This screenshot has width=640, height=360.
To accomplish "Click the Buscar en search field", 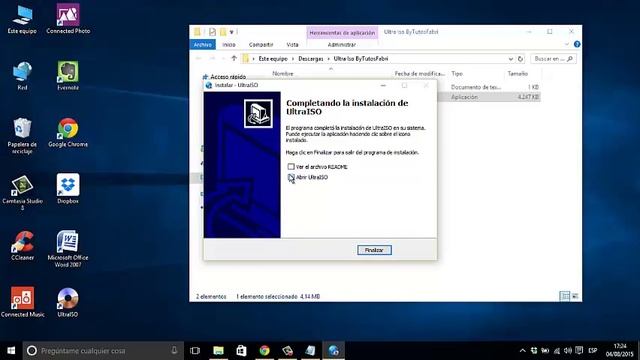I will [553, 59].
